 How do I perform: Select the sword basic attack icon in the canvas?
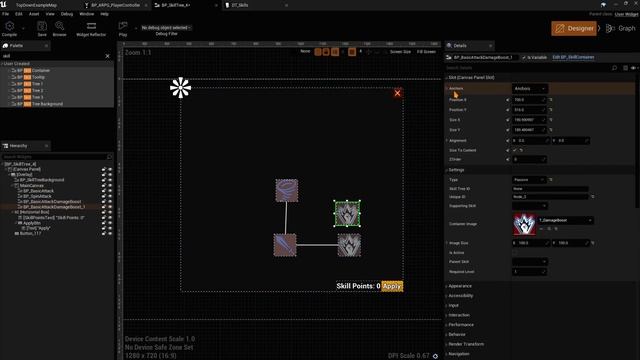[x=285, y=245]
